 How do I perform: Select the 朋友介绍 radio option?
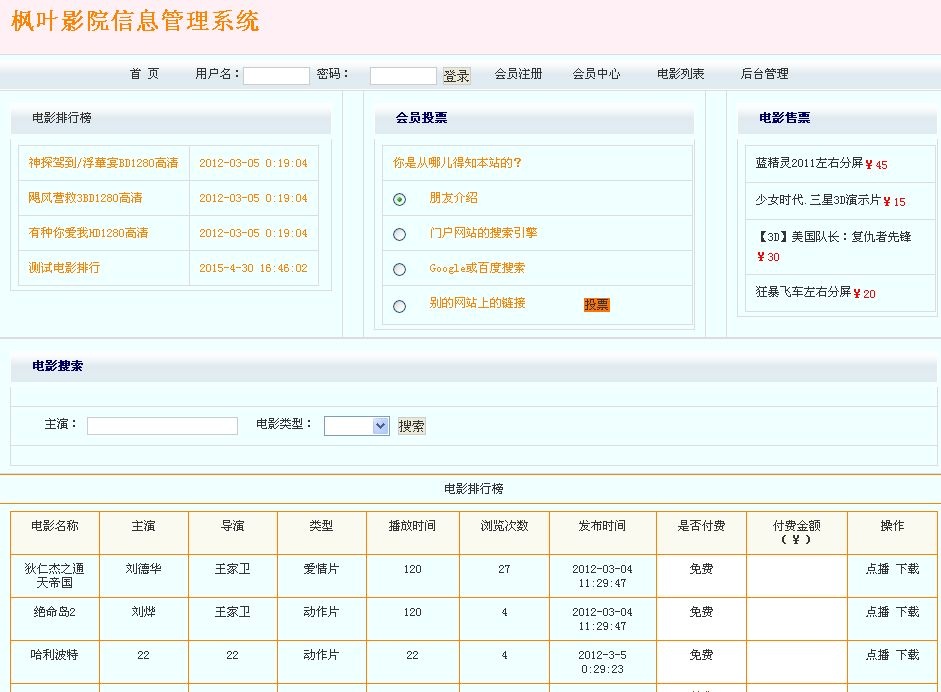point(400,199)
